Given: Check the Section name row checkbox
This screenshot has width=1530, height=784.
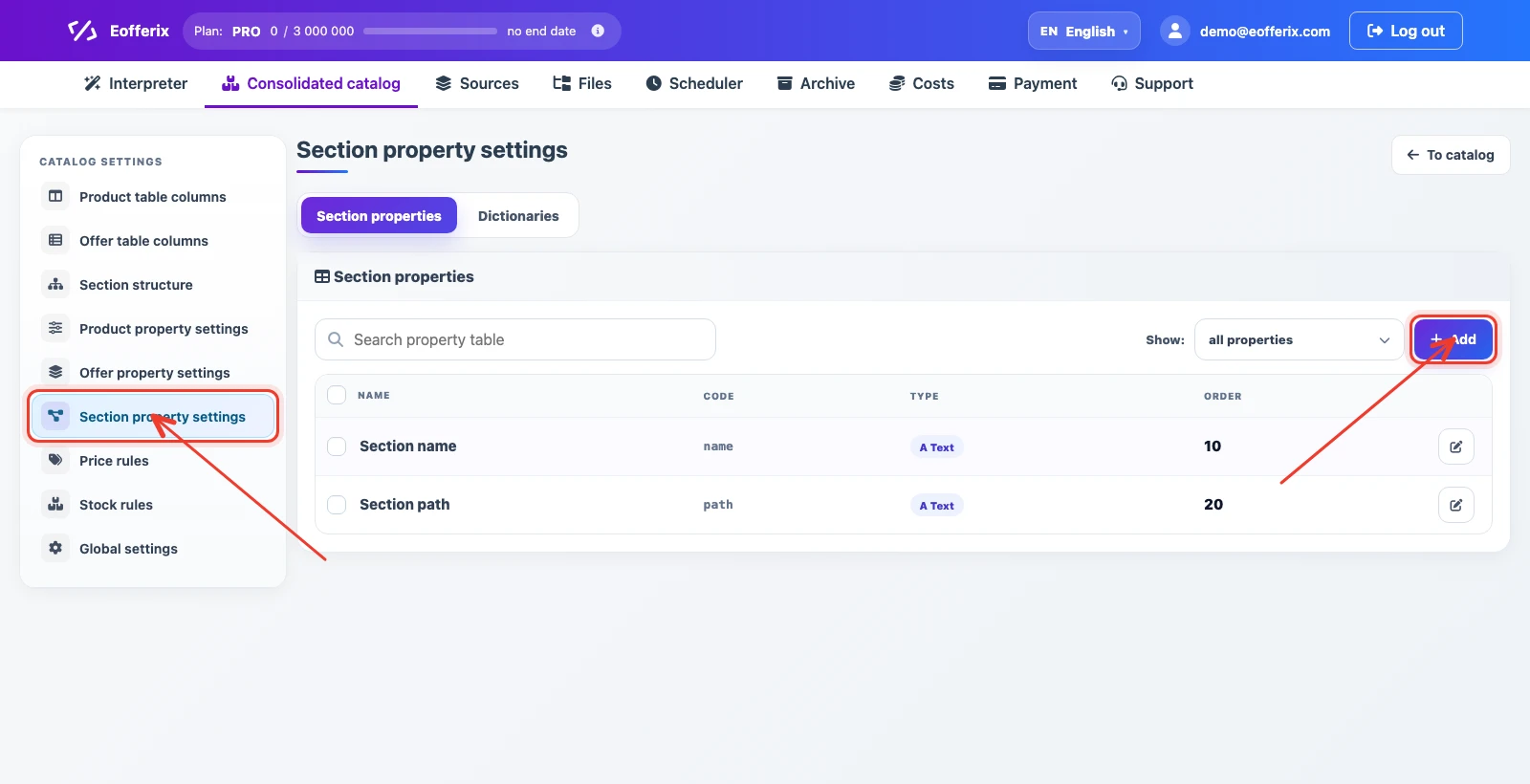Looking at the screenshot, I should coord(337,446).
